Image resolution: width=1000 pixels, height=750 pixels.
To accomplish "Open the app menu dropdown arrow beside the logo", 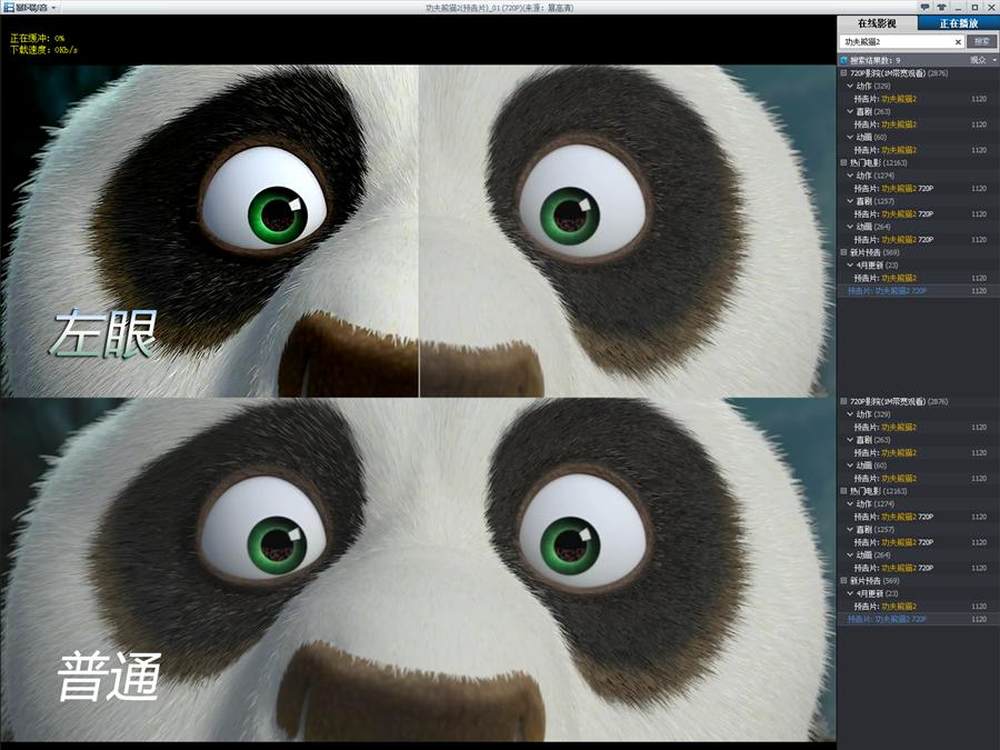I will 54,8.
